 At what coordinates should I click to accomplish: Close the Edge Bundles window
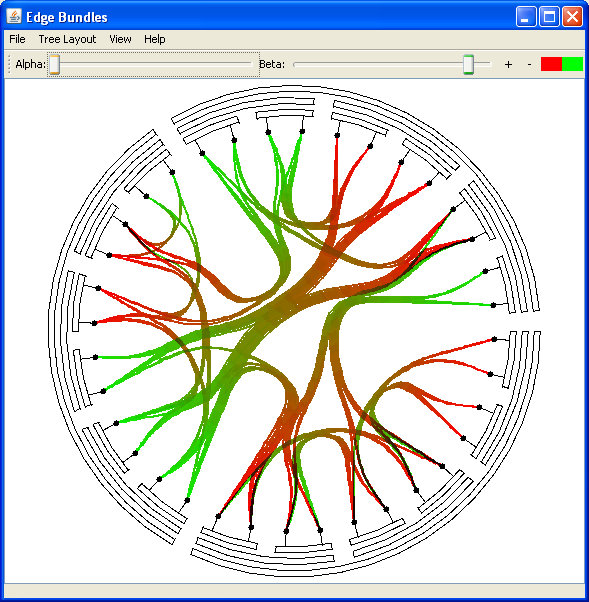click(x=572, y=17)
